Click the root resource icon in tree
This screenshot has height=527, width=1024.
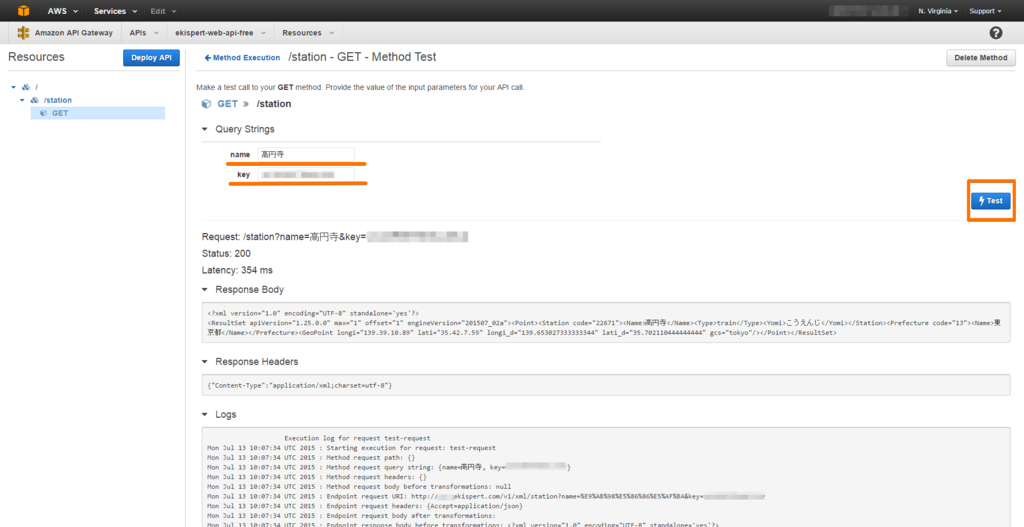click(26, 87)
